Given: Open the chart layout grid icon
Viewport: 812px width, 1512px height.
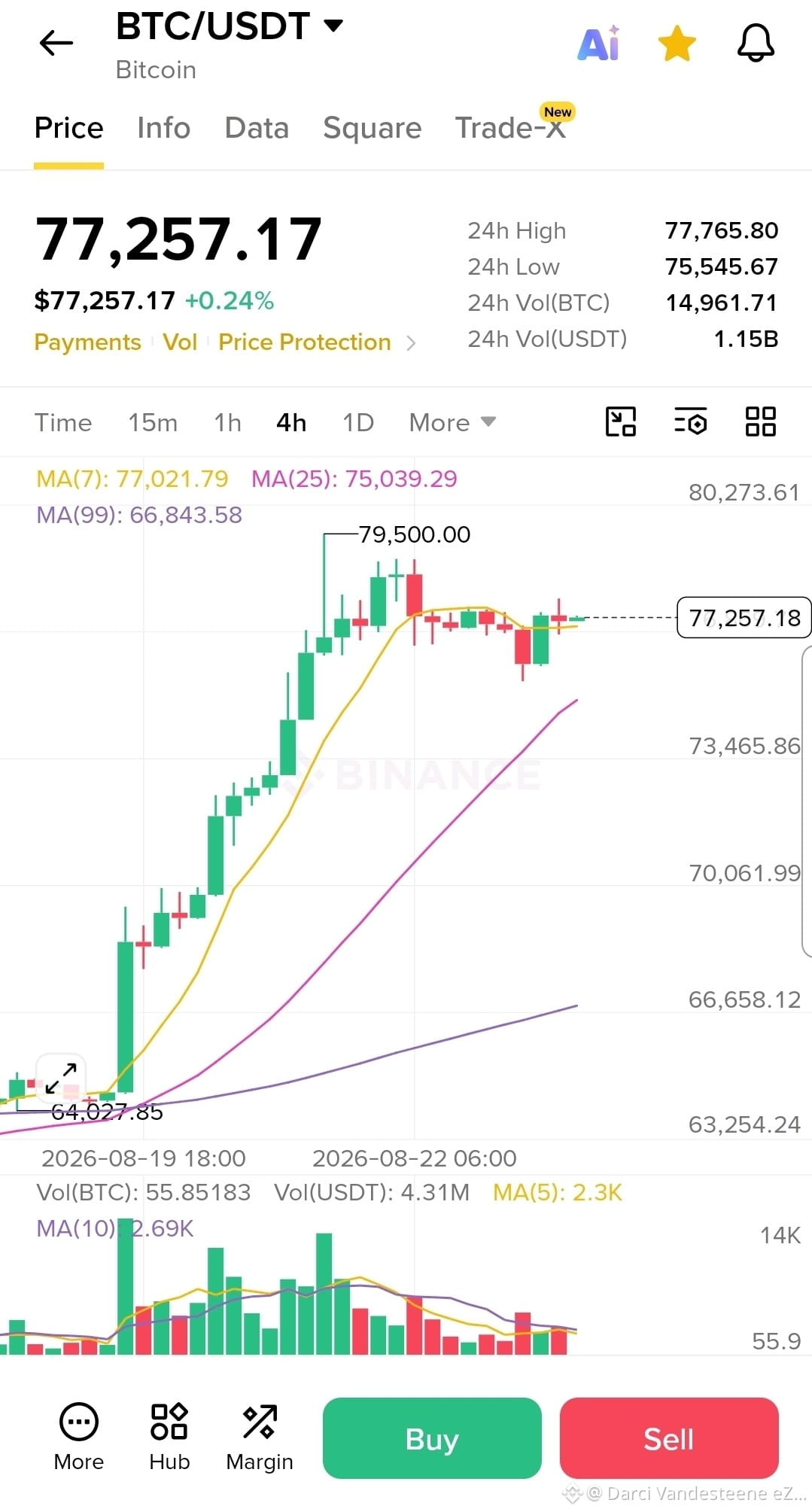Looking at the screenshot, I should point(760,421).
